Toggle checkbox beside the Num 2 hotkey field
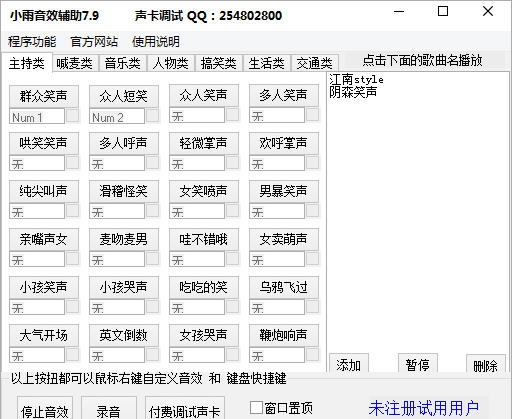Screen dimensions: 512x419 click(x=152, y=116)
